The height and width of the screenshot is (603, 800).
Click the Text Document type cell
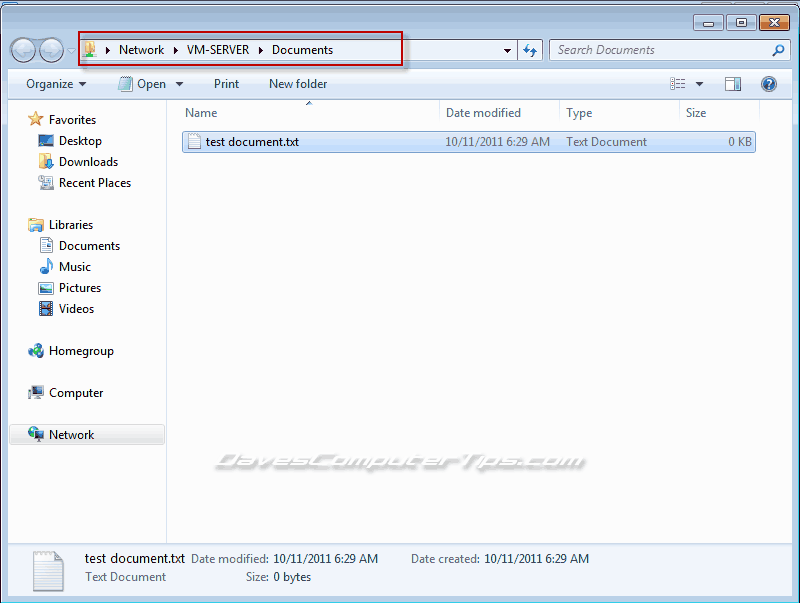click(x=606, y=142)
